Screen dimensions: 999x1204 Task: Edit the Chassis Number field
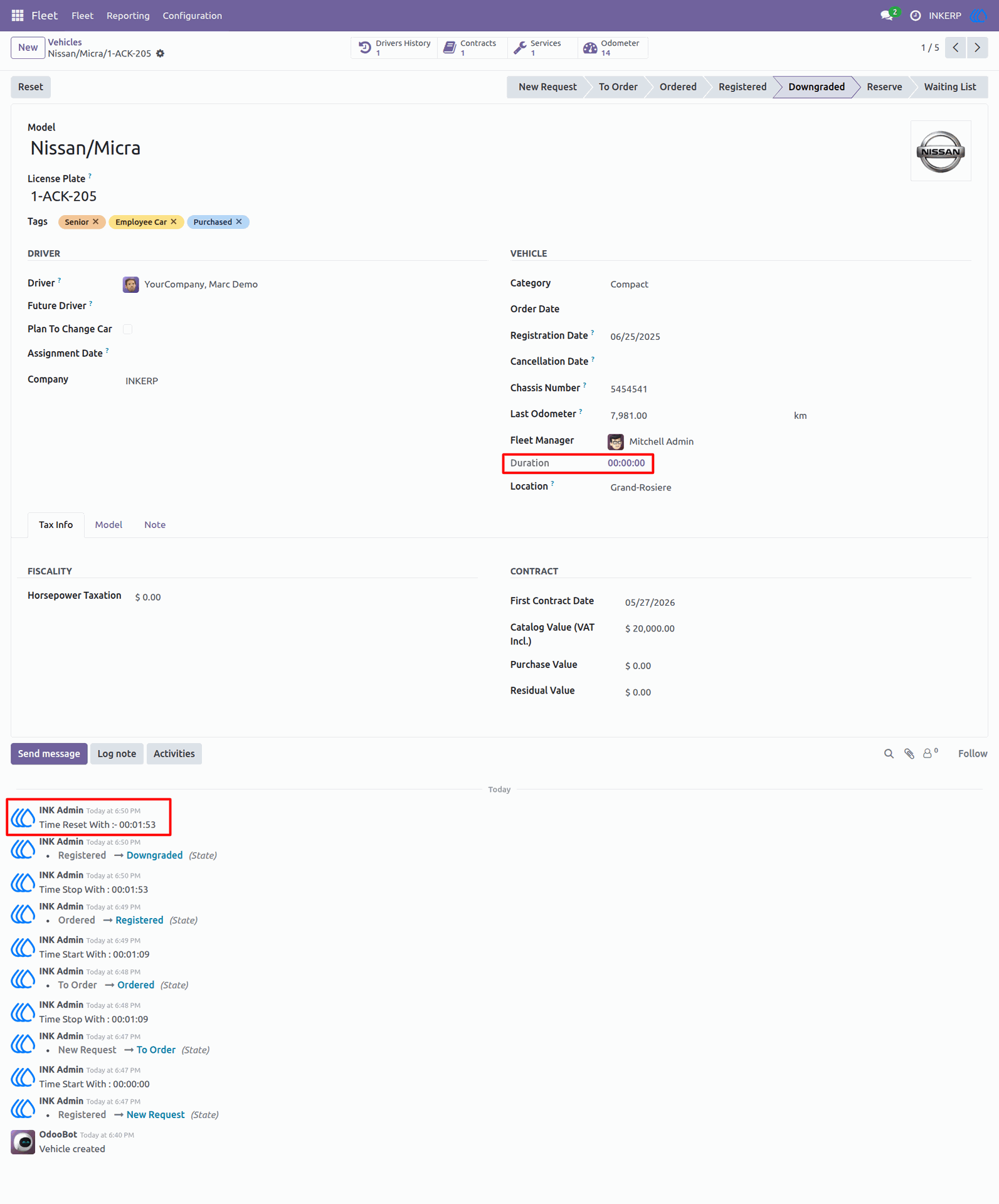click(x=790, y=389)
